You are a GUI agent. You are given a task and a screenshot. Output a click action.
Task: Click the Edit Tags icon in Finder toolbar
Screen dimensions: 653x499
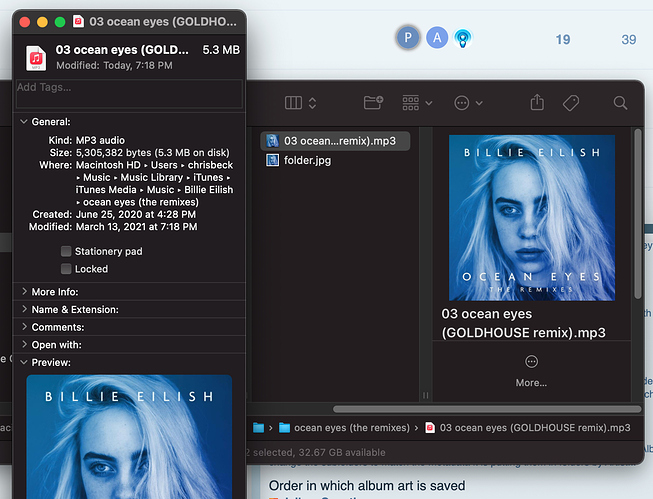[x=571, y=103]
